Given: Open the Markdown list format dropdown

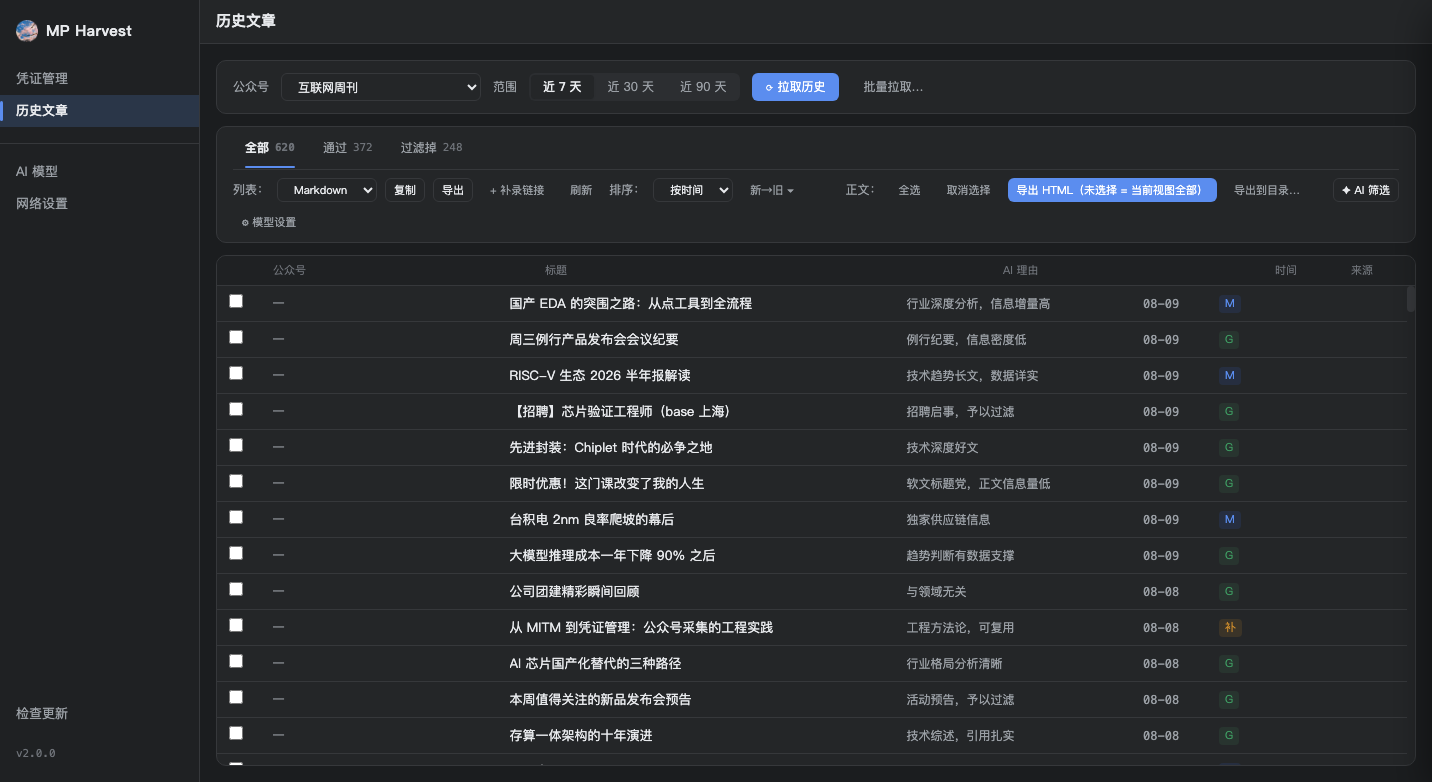Looking at the screenshot, I should click(327, 190).
